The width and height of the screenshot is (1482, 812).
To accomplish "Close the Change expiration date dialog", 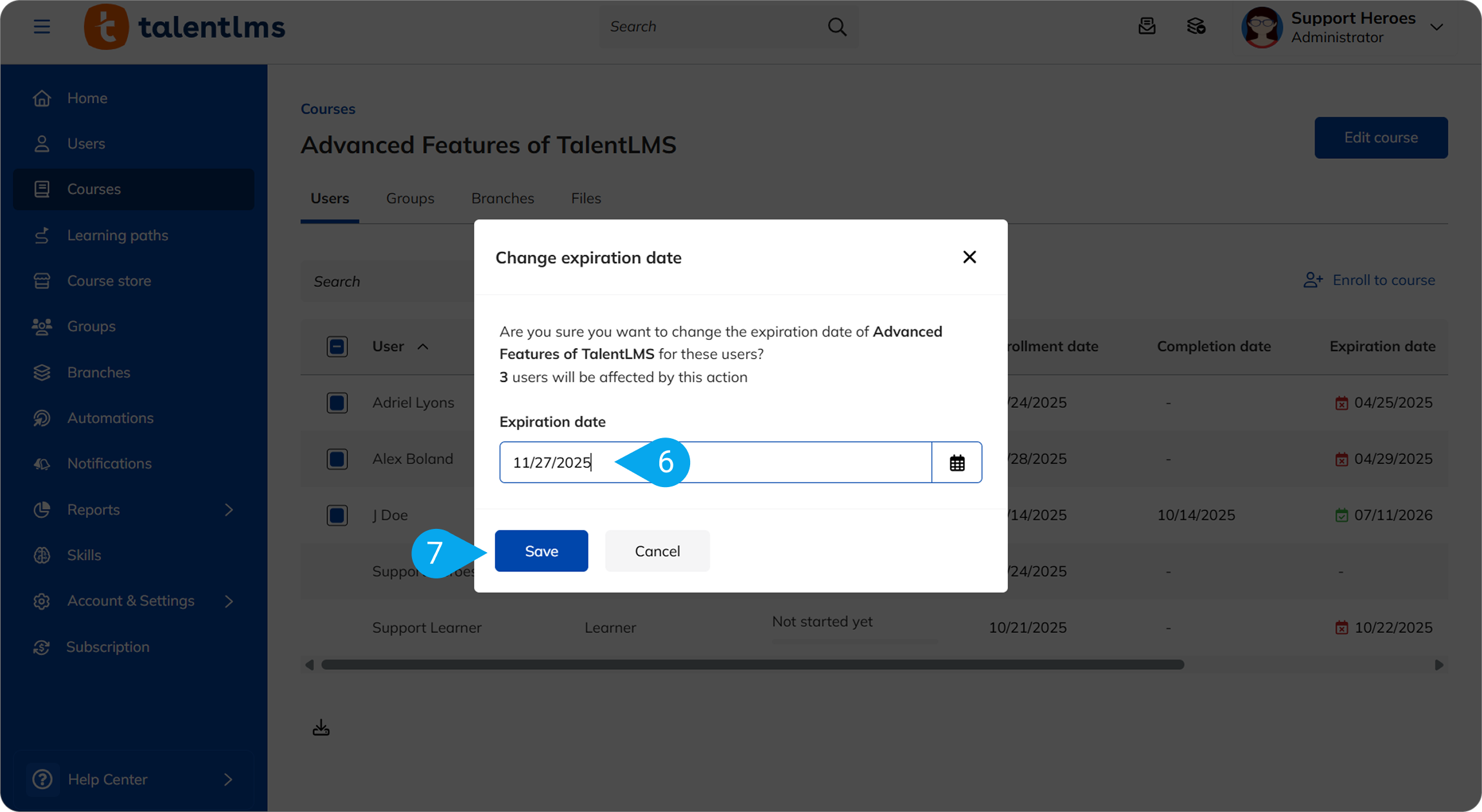I will 969,257.
